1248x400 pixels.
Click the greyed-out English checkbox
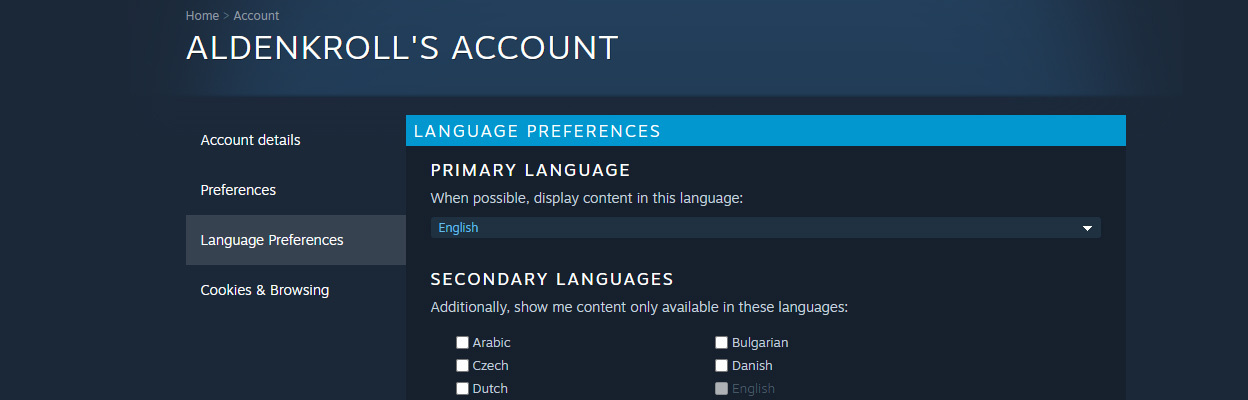[x=721, y=389]
